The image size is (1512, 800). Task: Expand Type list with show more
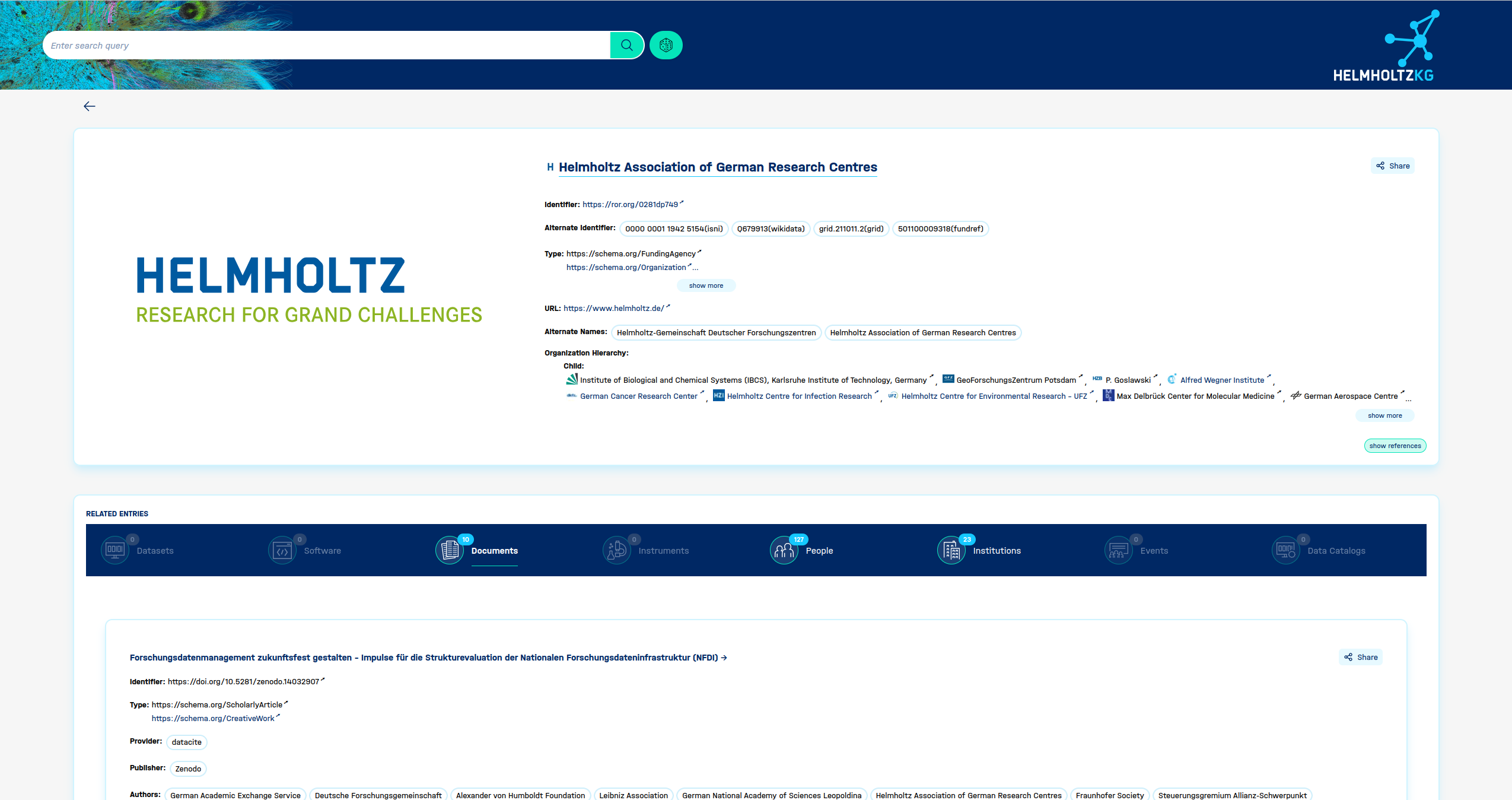coord(706,285)
